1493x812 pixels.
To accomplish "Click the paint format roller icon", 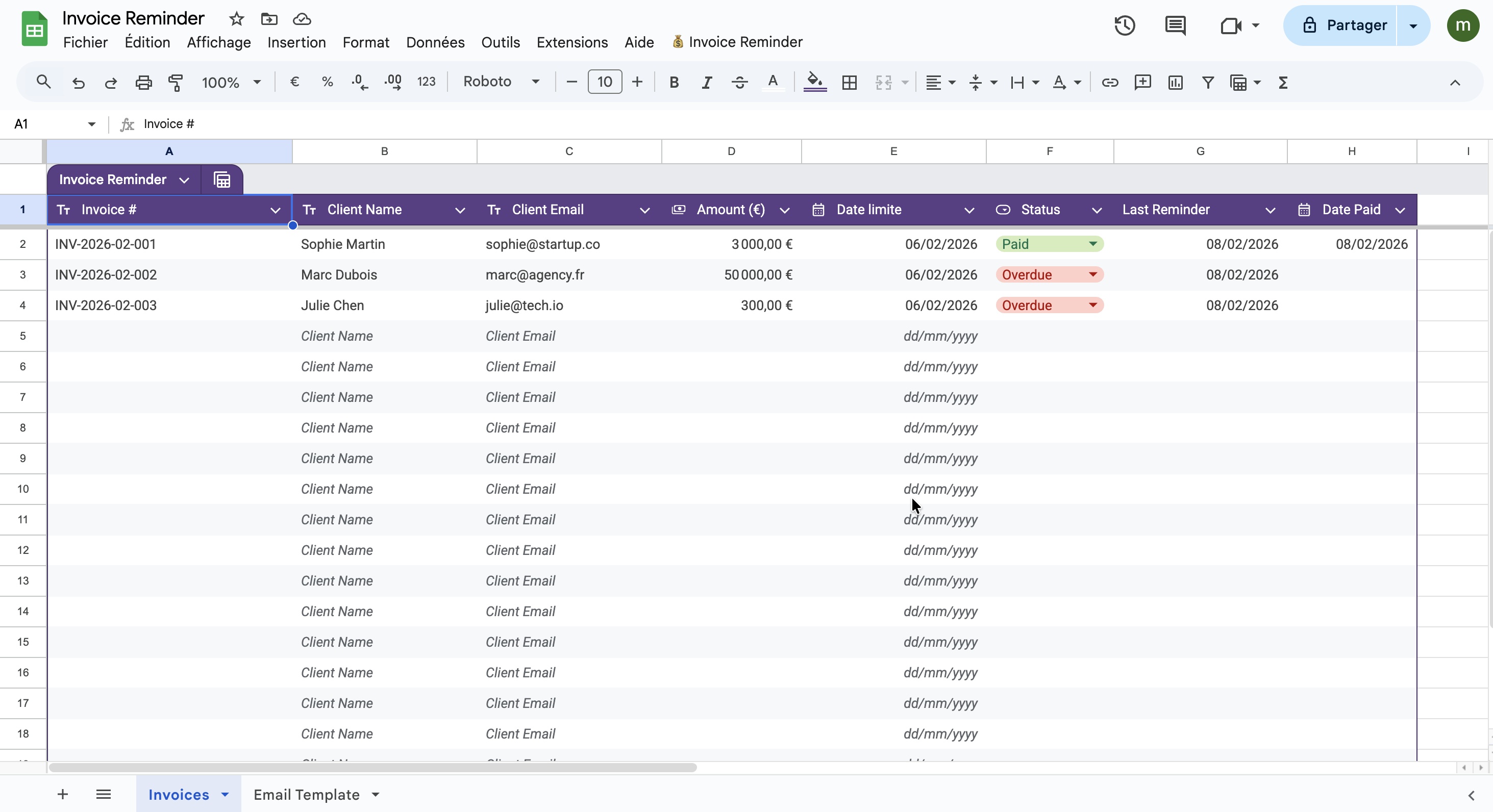I will [x=175, y=82].
